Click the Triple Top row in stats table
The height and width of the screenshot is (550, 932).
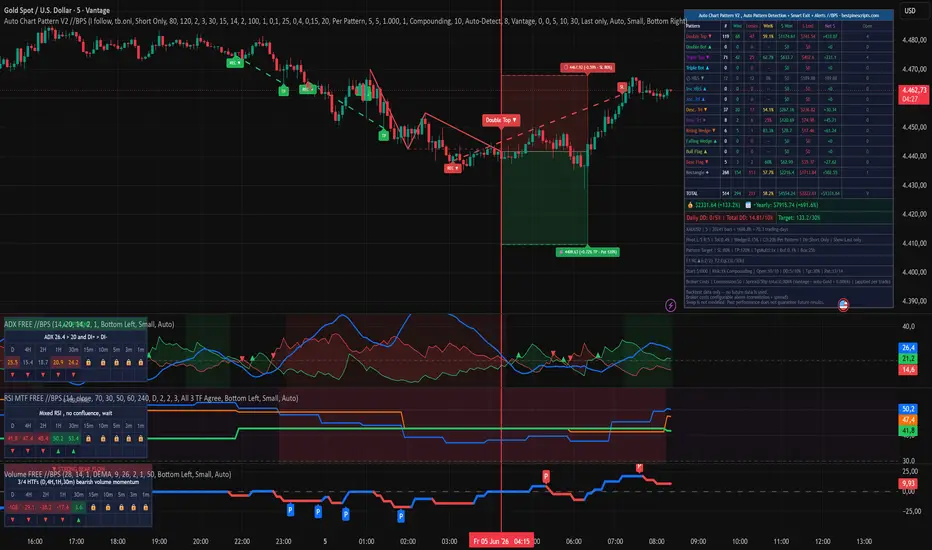tap(788, 58)
